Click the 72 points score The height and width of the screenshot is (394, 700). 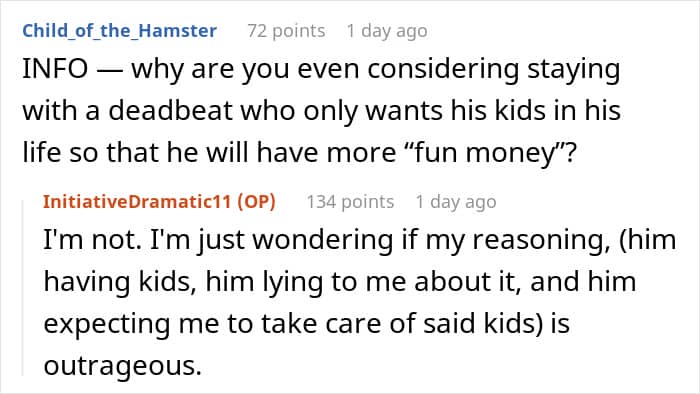[286, 31]
